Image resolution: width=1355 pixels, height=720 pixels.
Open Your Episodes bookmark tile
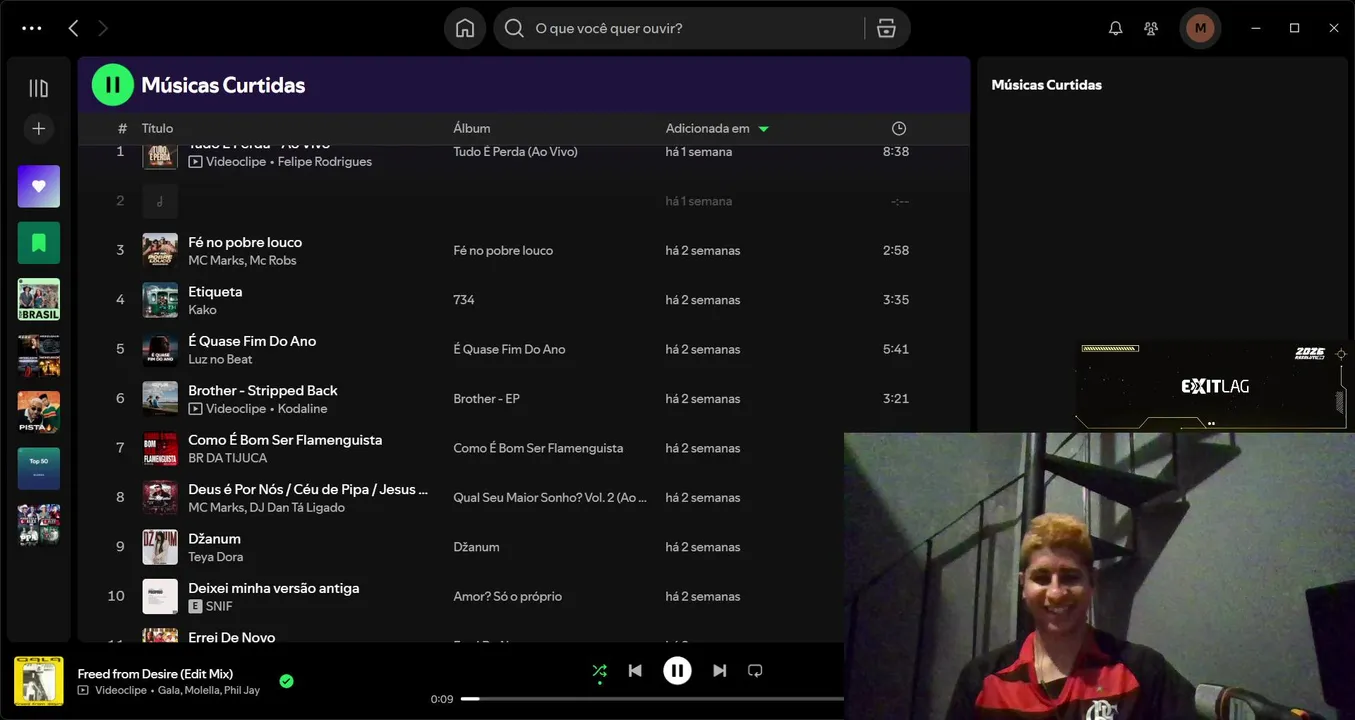tap(39, 242)
